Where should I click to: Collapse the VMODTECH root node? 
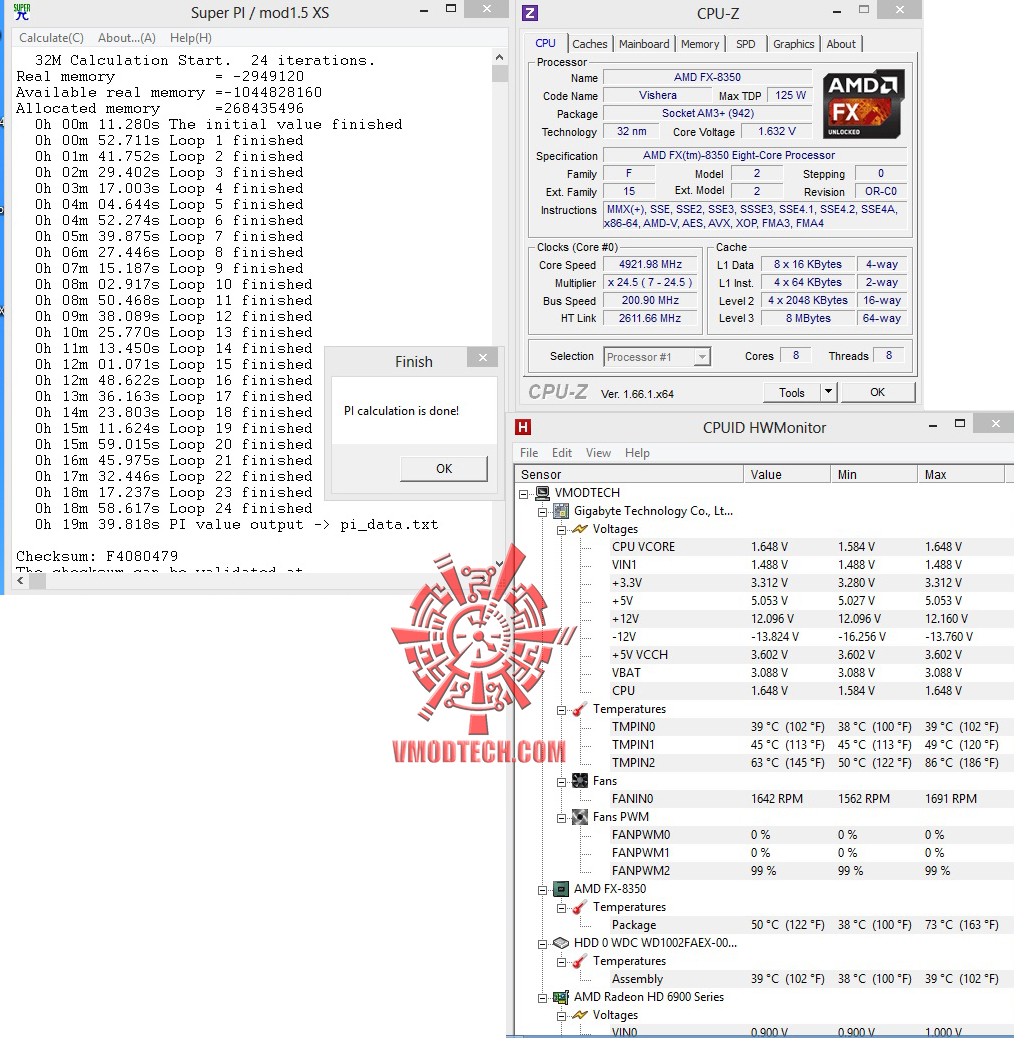tap(524, 494)
